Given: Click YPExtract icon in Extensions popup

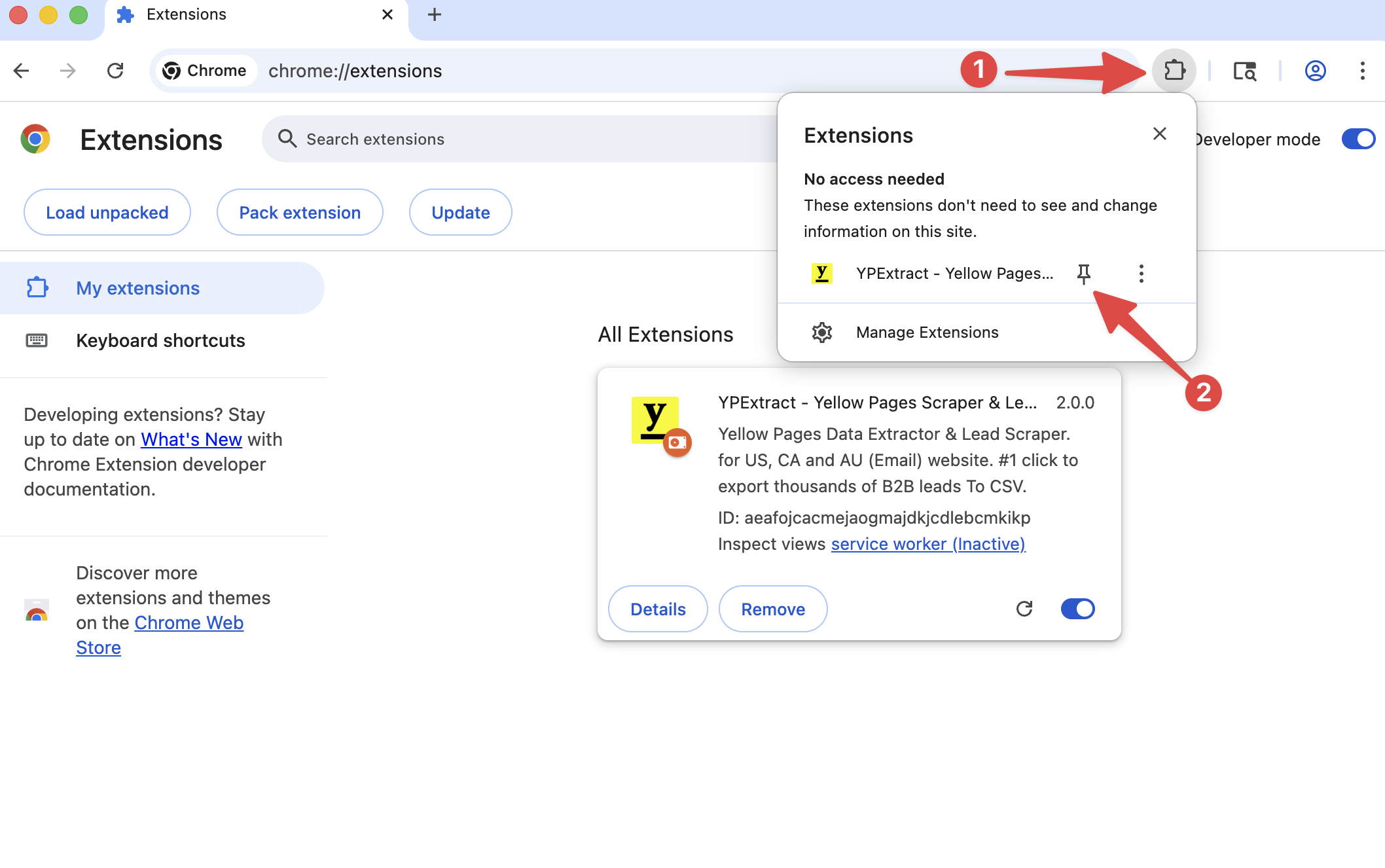Looking at the screenshot, I should coord(821,274).
